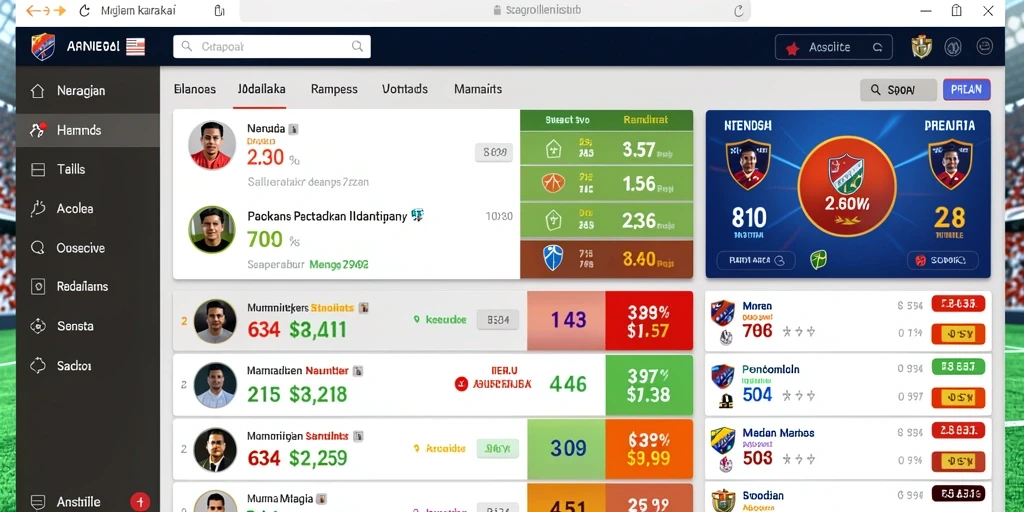Open the Neragjan home icon in sidebar
Screen dimensions: 1024x512
(38, 91)
